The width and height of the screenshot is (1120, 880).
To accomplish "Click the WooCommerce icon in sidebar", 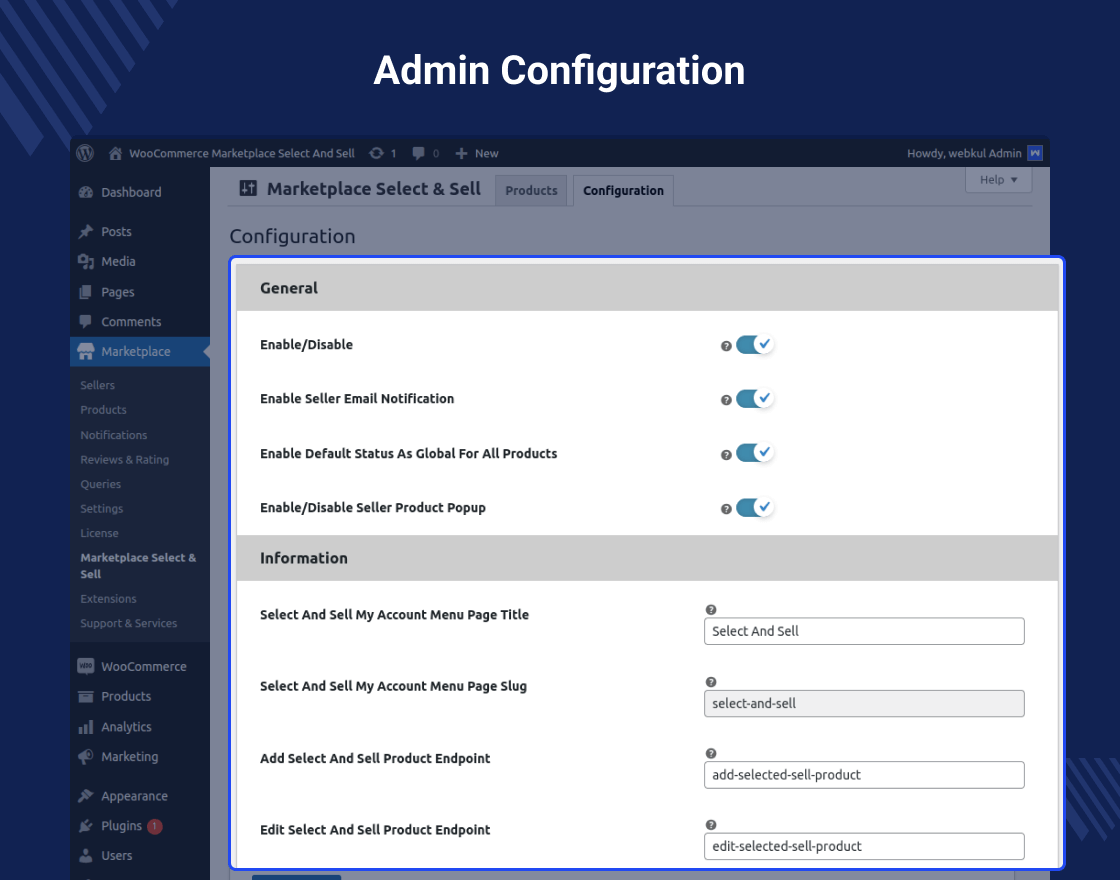I will [86, 666].
